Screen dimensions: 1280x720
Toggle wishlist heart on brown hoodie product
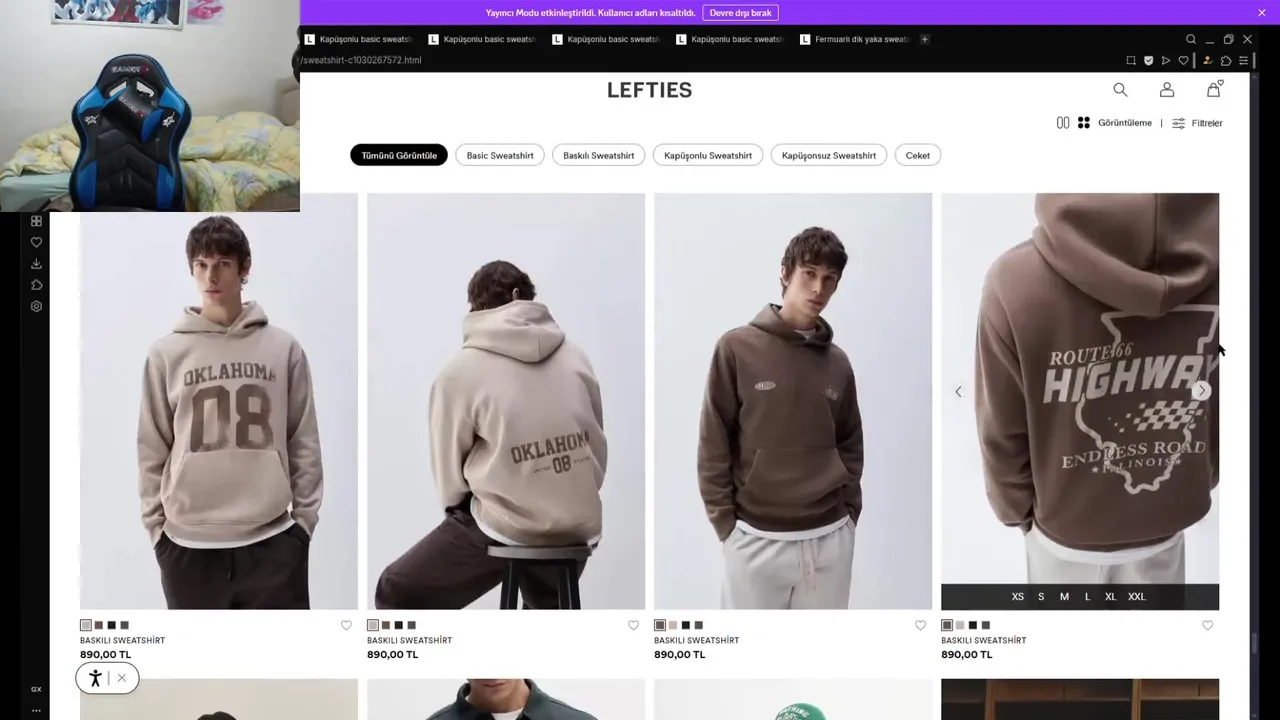tap(920, 625)
